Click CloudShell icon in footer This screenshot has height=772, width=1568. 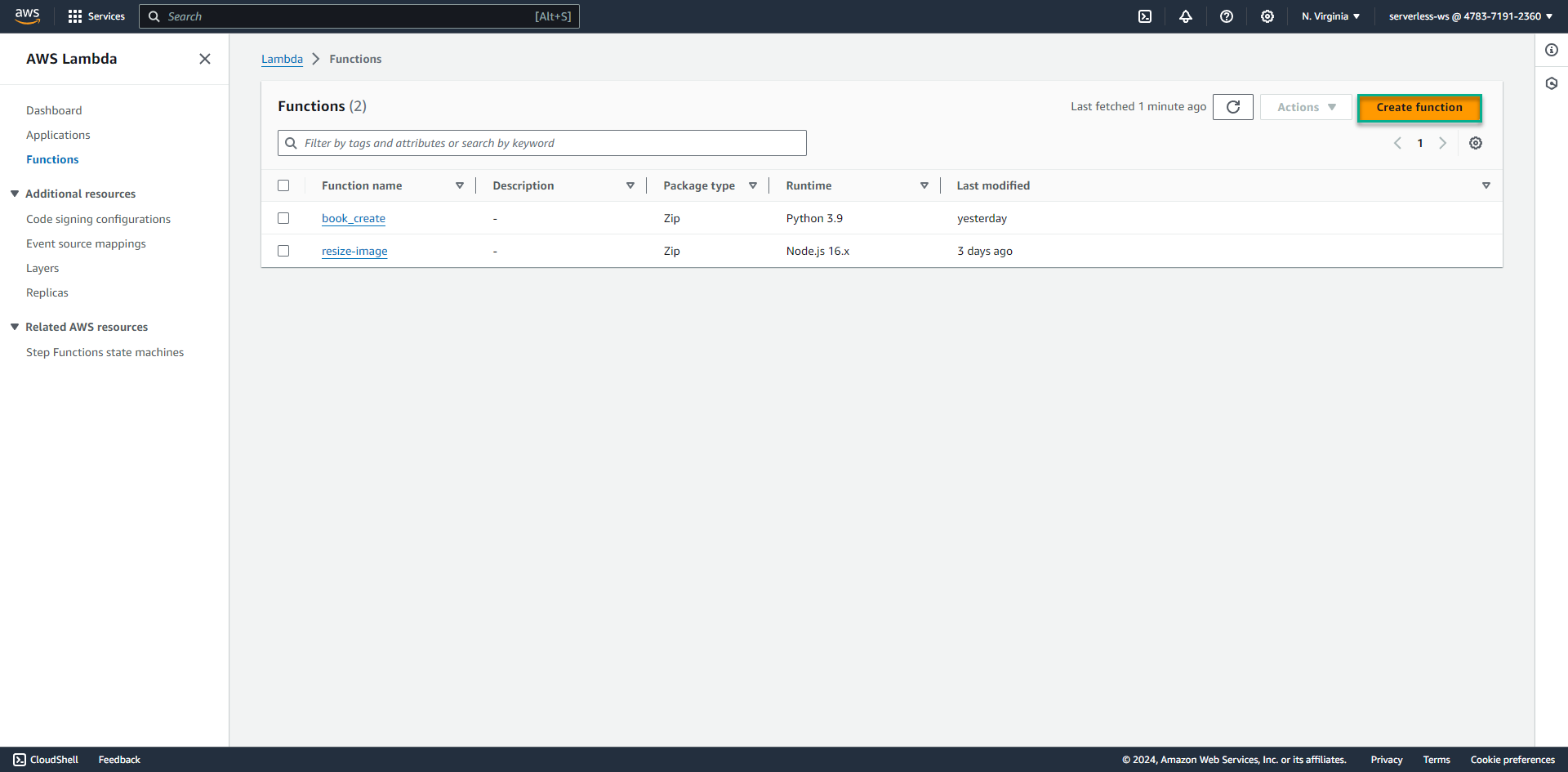tap(20, 760)
